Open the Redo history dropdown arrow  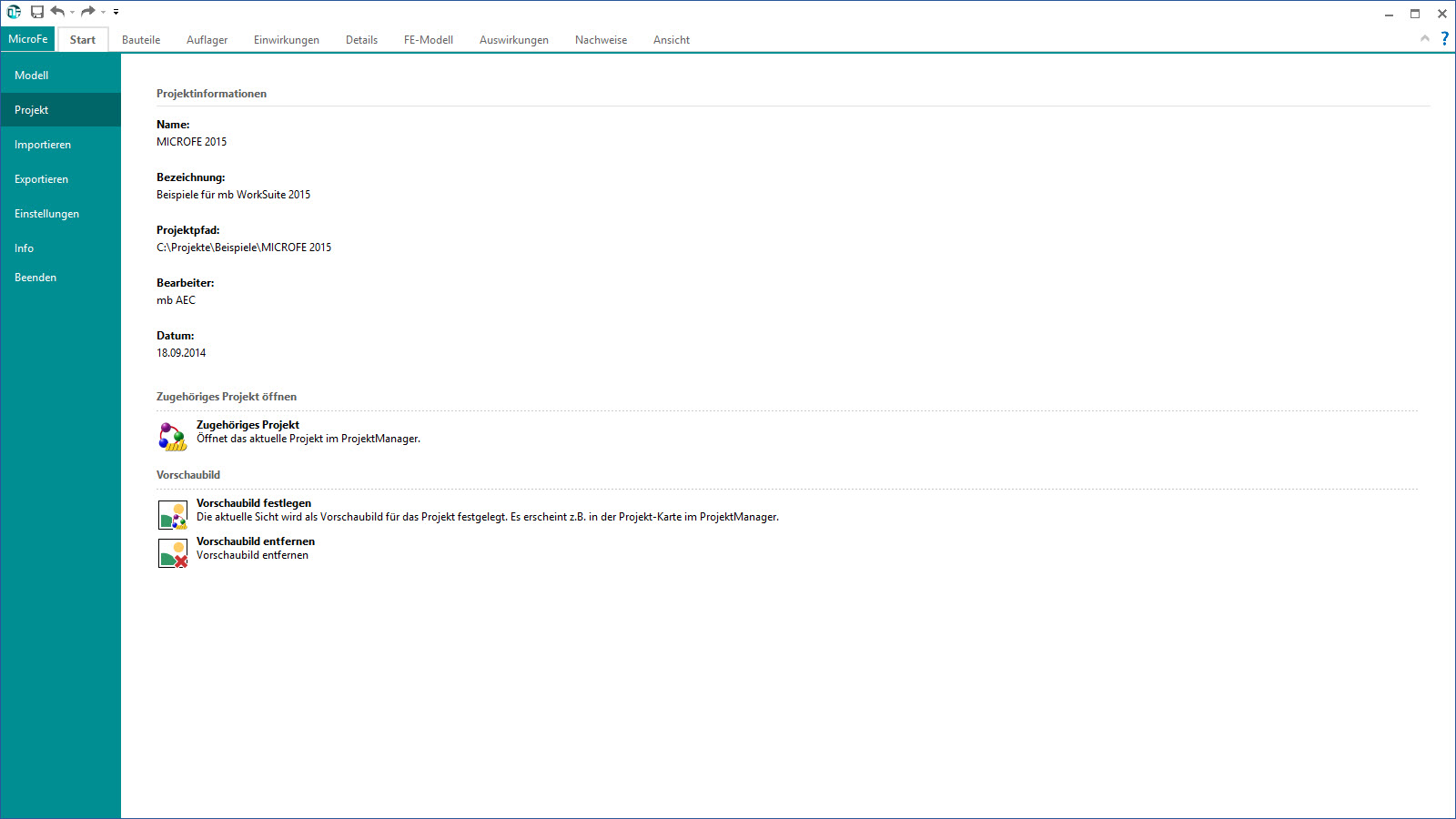tap(103, 12)
